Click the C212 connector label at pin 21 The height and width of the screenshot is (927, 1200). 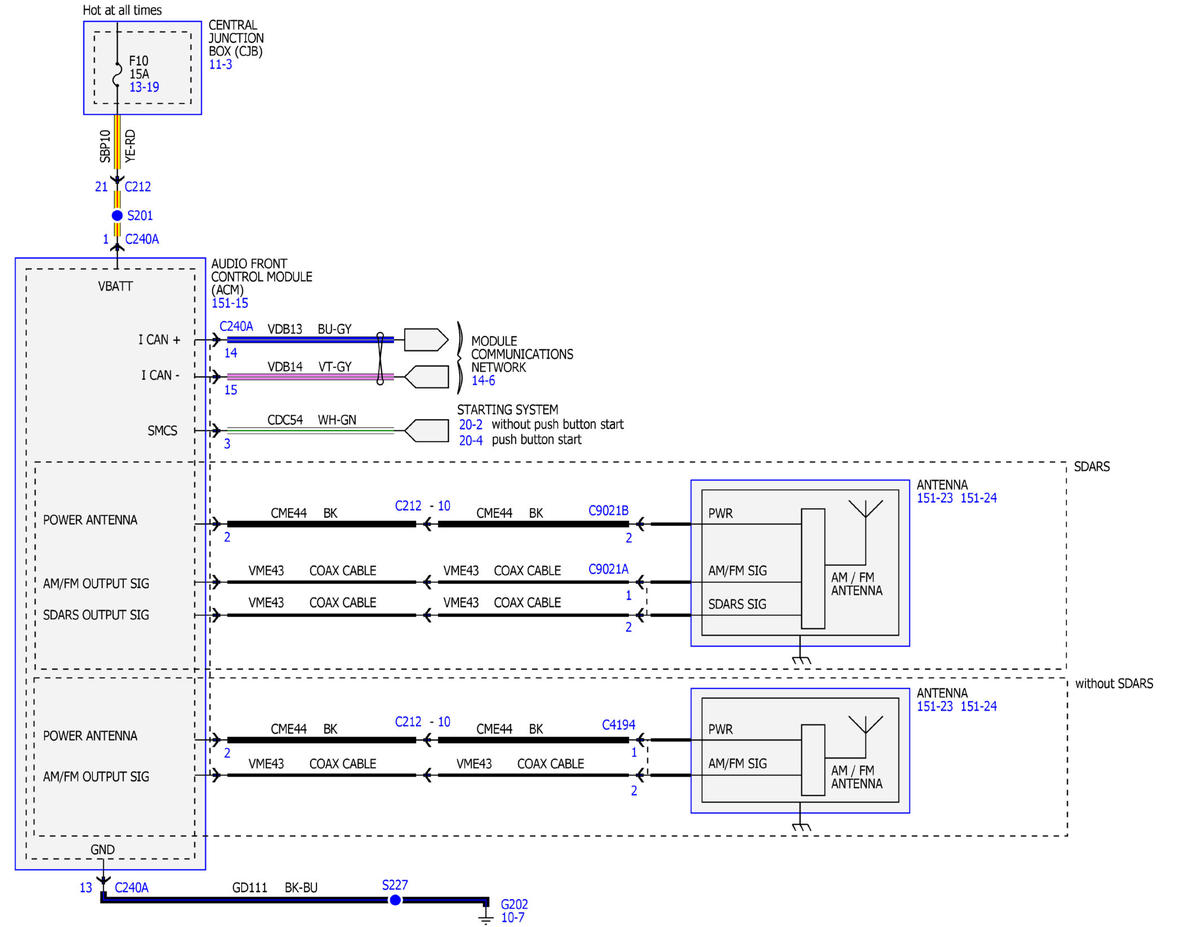(138, 186)
